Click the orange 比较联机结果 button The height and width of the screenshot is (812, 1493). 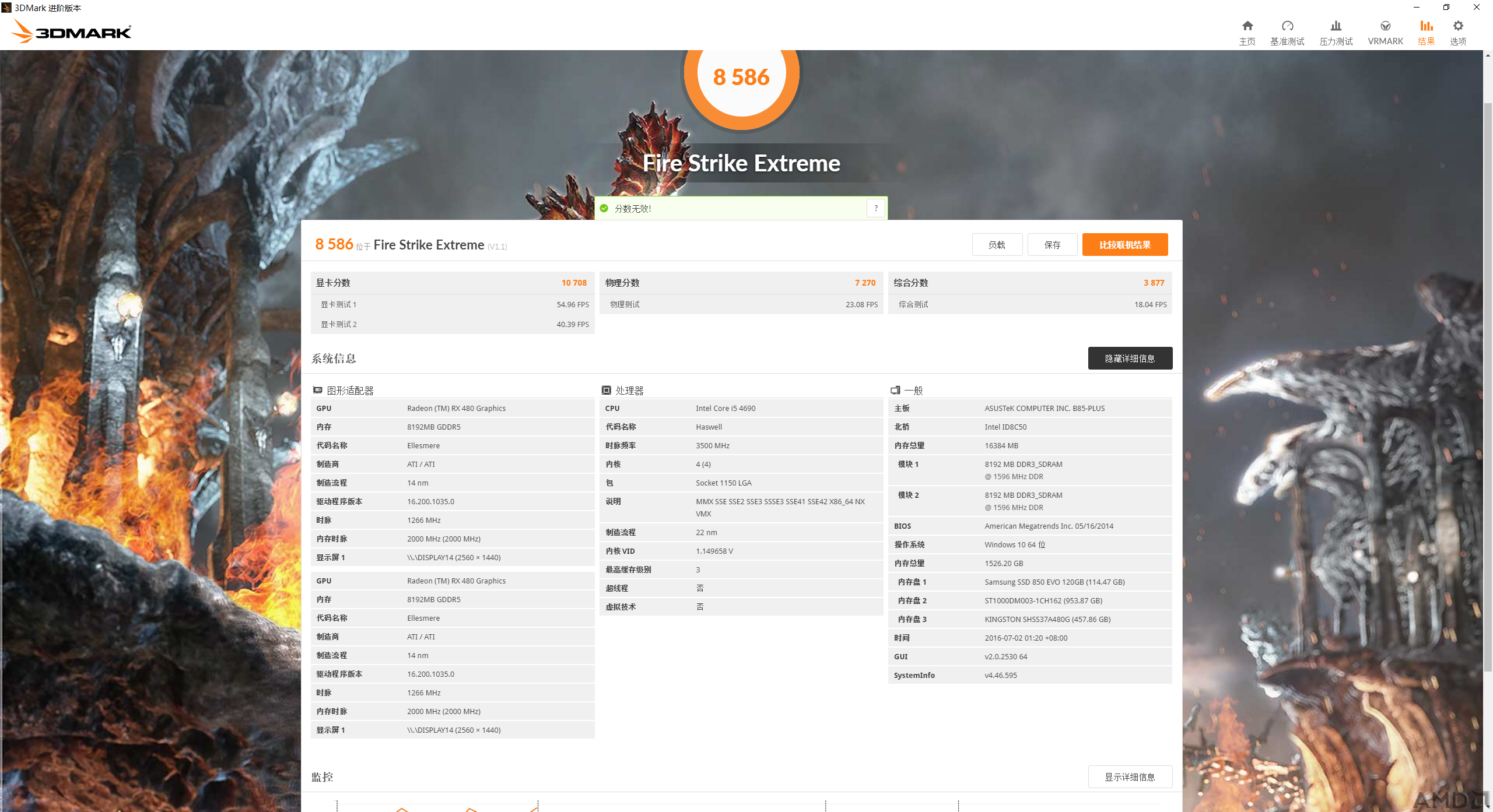(x=1125, y=244)
